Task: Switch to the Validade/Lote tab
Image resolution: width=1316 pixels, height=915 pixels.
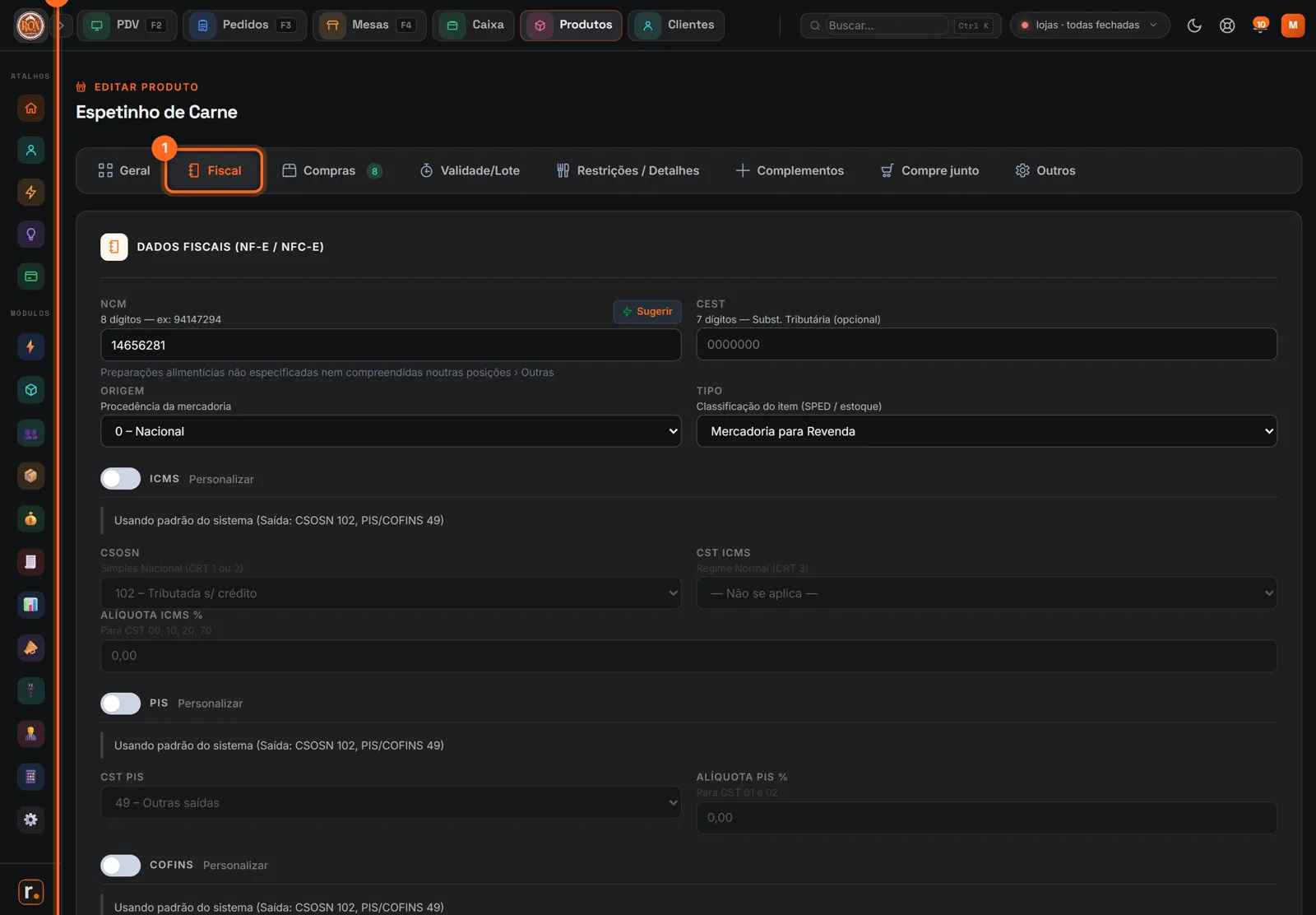Action: point(470,170)
